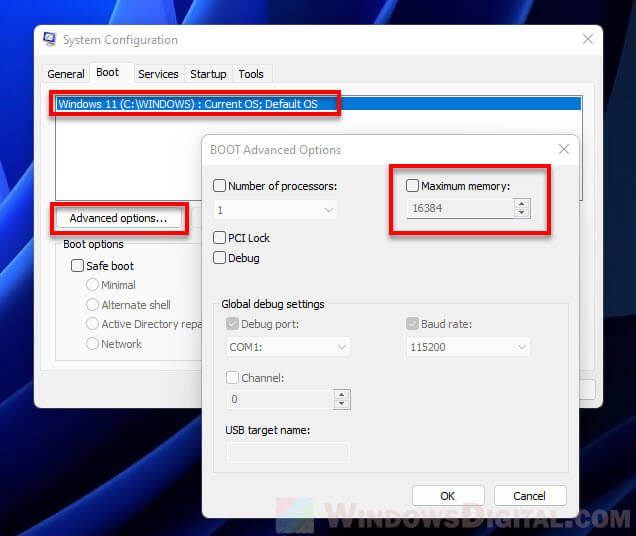Toggle the Debug checkbox
The height and width of the screenshot is (536, 636).
(x=219, y=258)
